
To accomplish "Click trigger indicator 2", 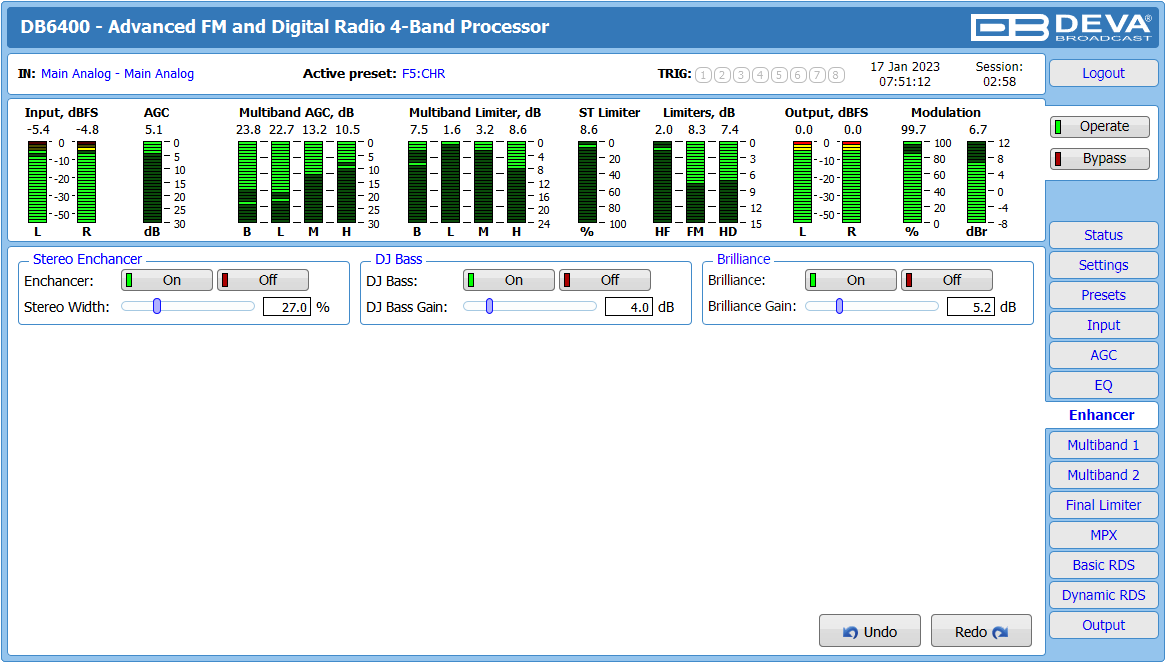I will coord(722,74).
